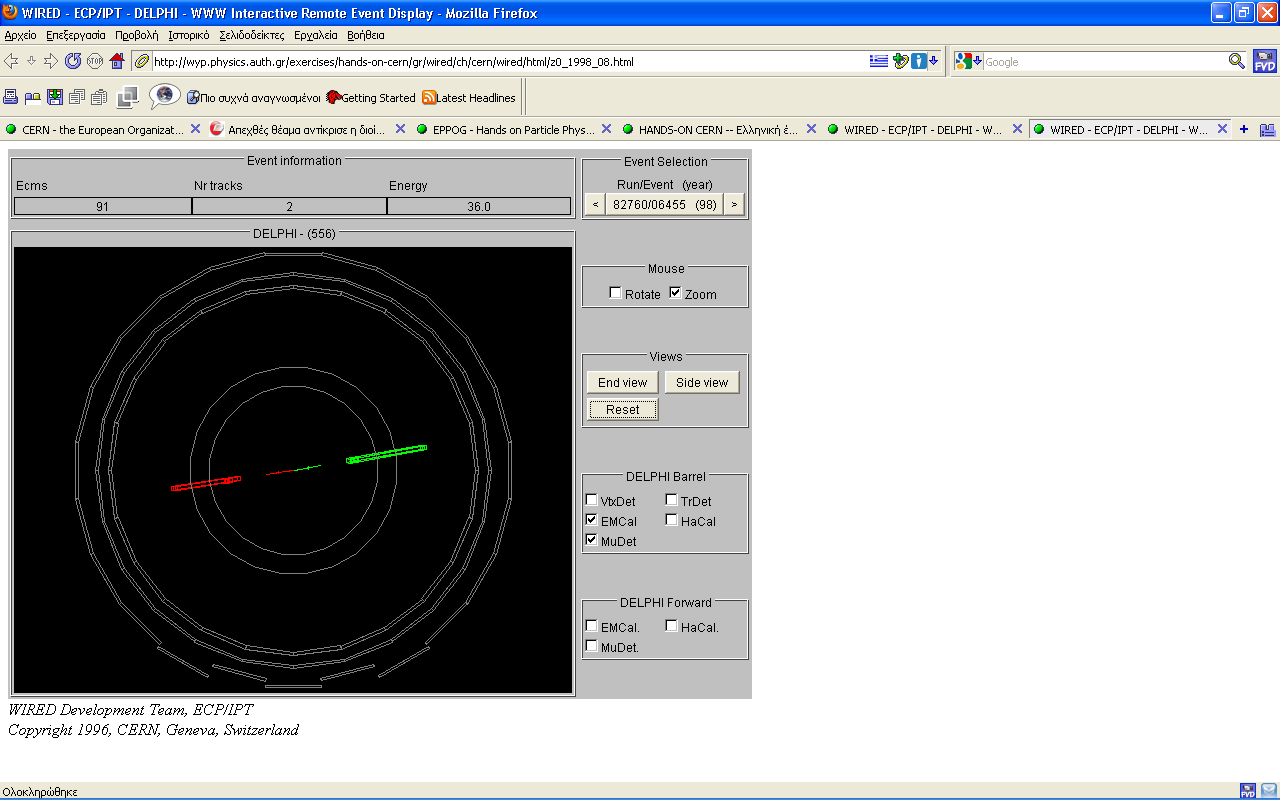Open the Σελιδοδείκτες menu
The width and height of the screenshot is (1280, 800).
click(x=251, y=35)
